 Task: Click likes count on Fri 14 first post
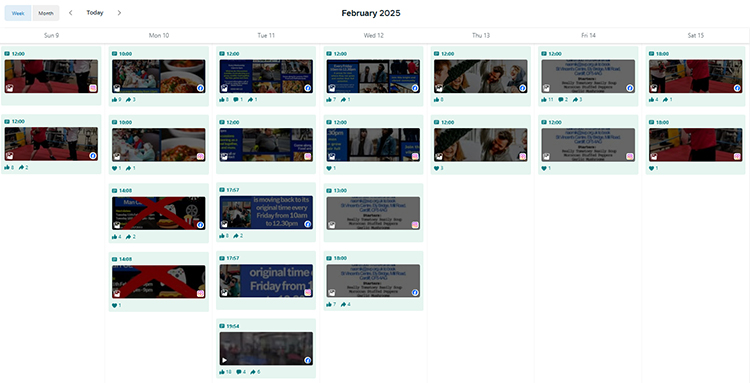click(x=548, y=99)
